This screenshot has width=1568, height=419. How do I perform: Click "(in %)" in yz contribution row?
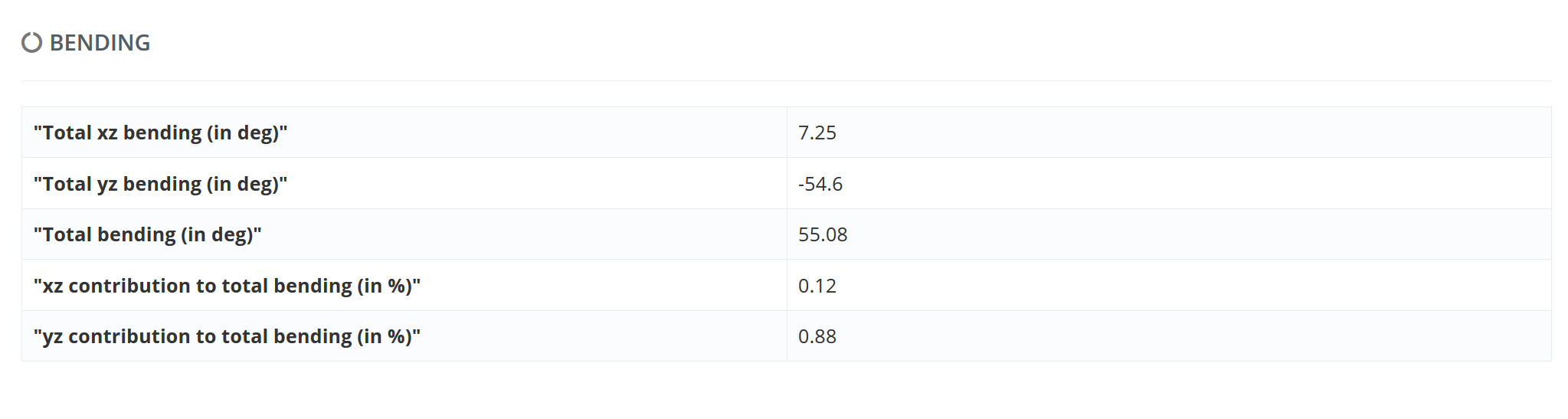tap(385, 336)
